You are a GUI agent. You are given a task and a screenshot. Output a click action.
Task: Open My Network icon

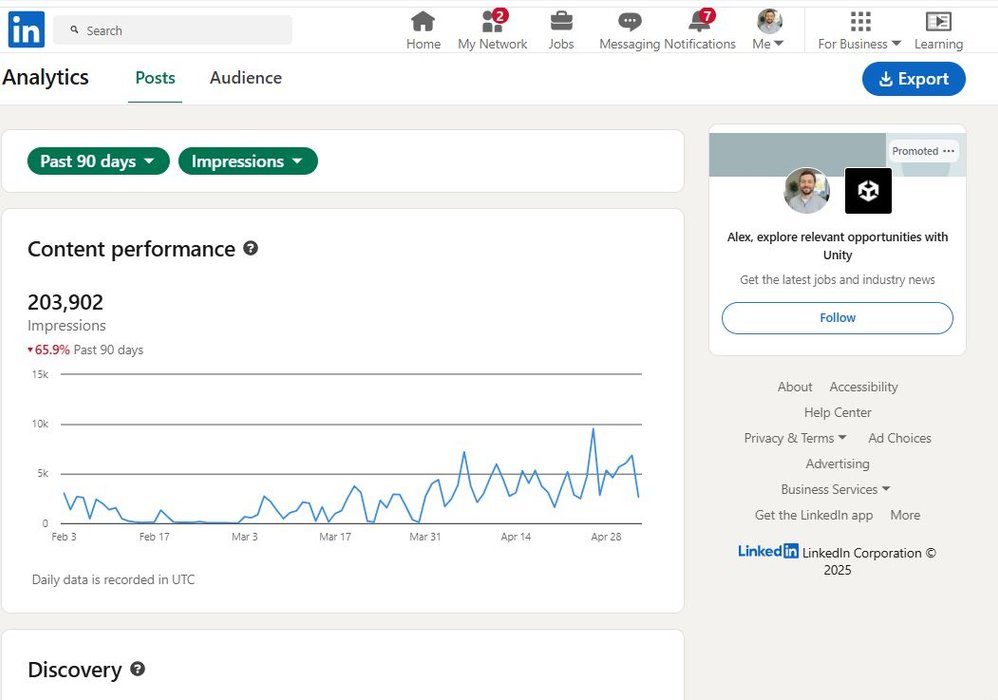pos(492,21)
